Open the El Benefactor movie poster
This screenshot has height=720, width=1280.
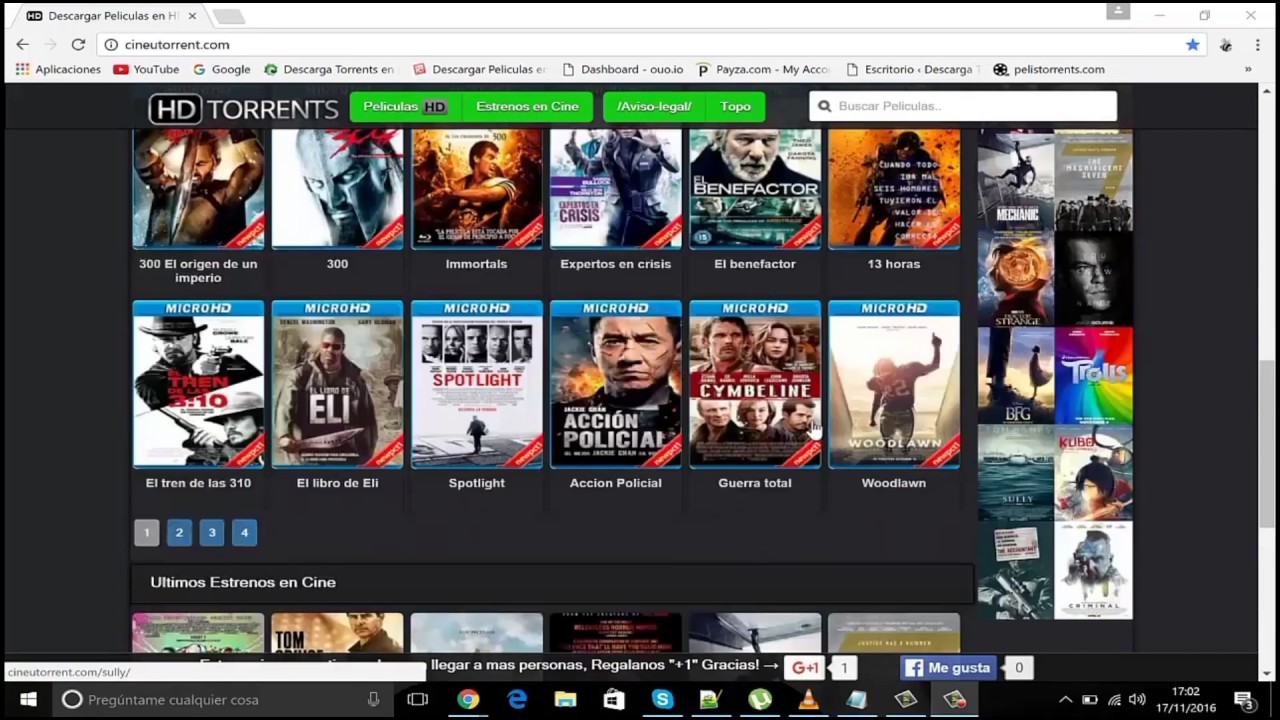755,188
